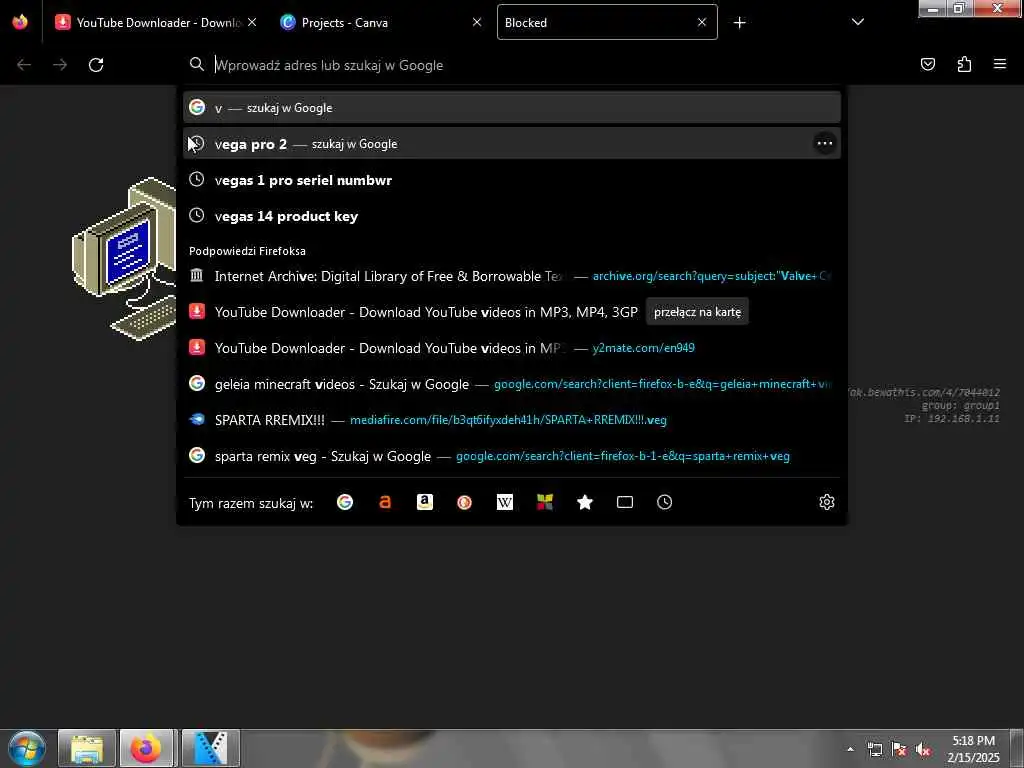The image size is (1024, 768).
Task: Close the Projects - Canva tab
Action: pos(477,22)
